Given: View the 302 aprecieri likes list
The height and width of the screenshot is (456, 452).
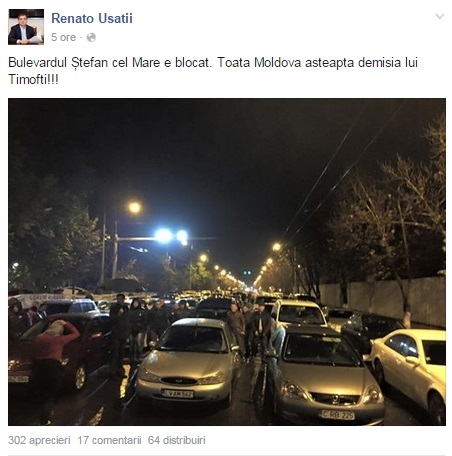Looking at the screenshot, I should click(39, 440).
